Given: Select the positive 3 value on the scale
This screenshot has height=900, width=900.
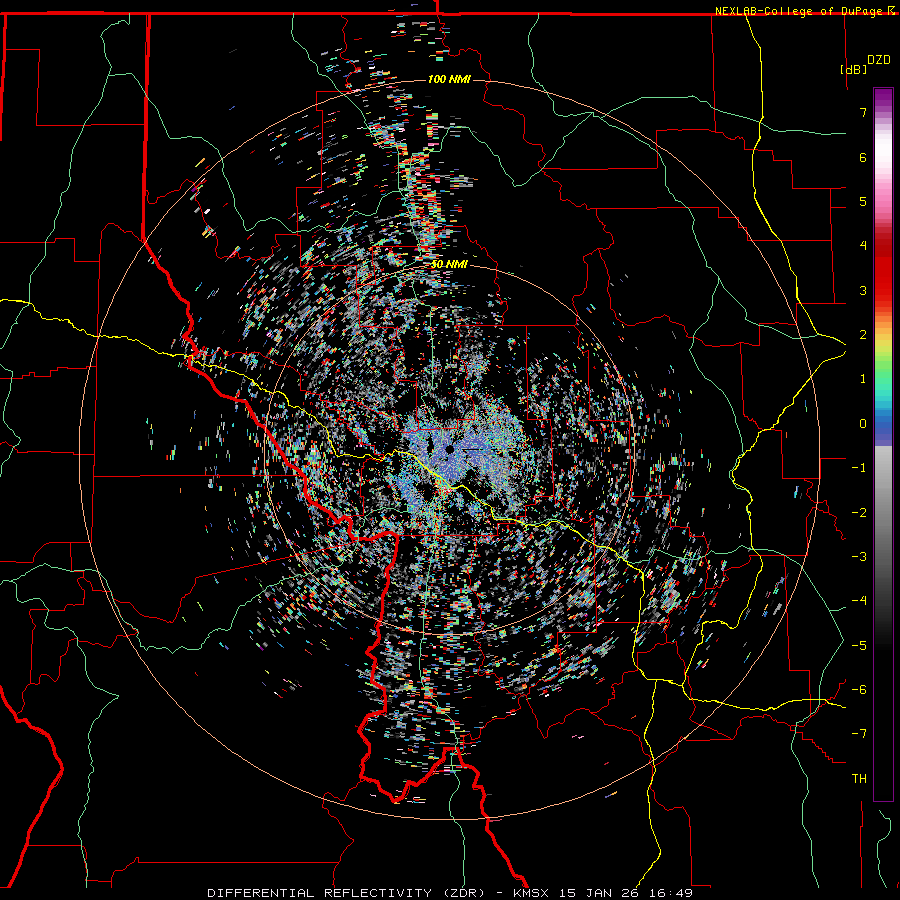Looking at the screenshot, I should point(863,290).
